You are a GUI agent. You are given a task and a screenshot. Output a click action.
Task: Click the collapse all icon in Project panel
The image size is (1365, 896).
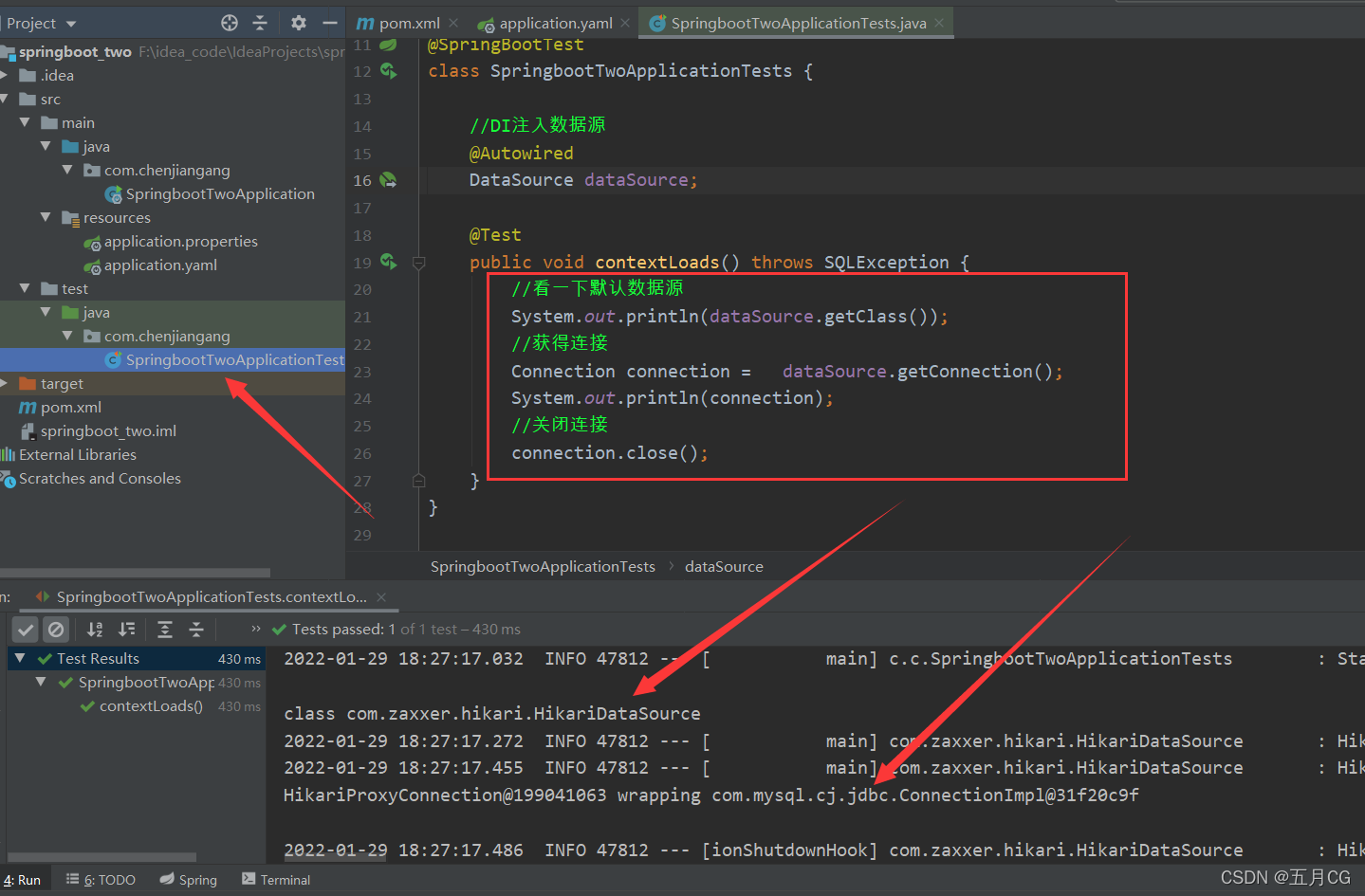coord(260,23)
